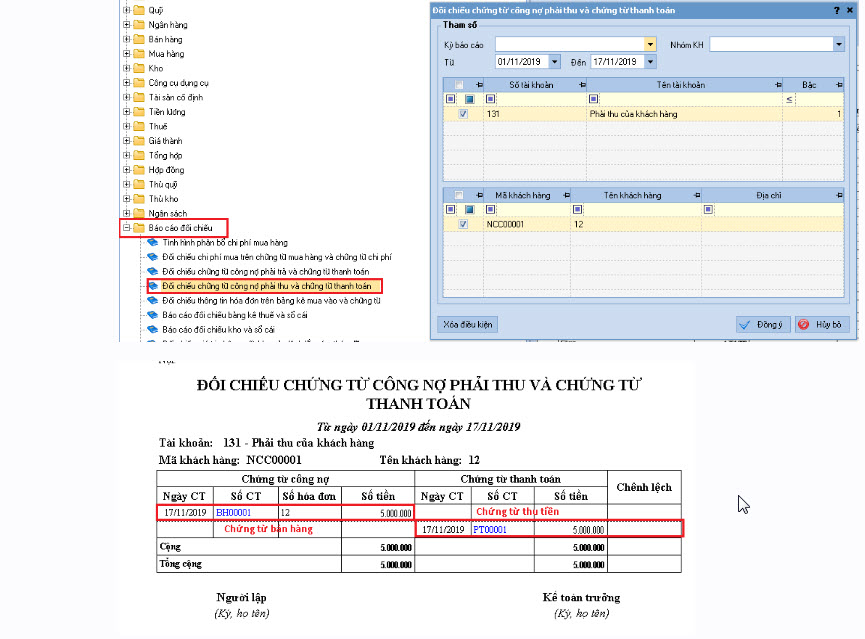The image size is (865, 639).
Task: Toggle select-all checkbox in accounts grid header
Action: (x=459, y=85)
